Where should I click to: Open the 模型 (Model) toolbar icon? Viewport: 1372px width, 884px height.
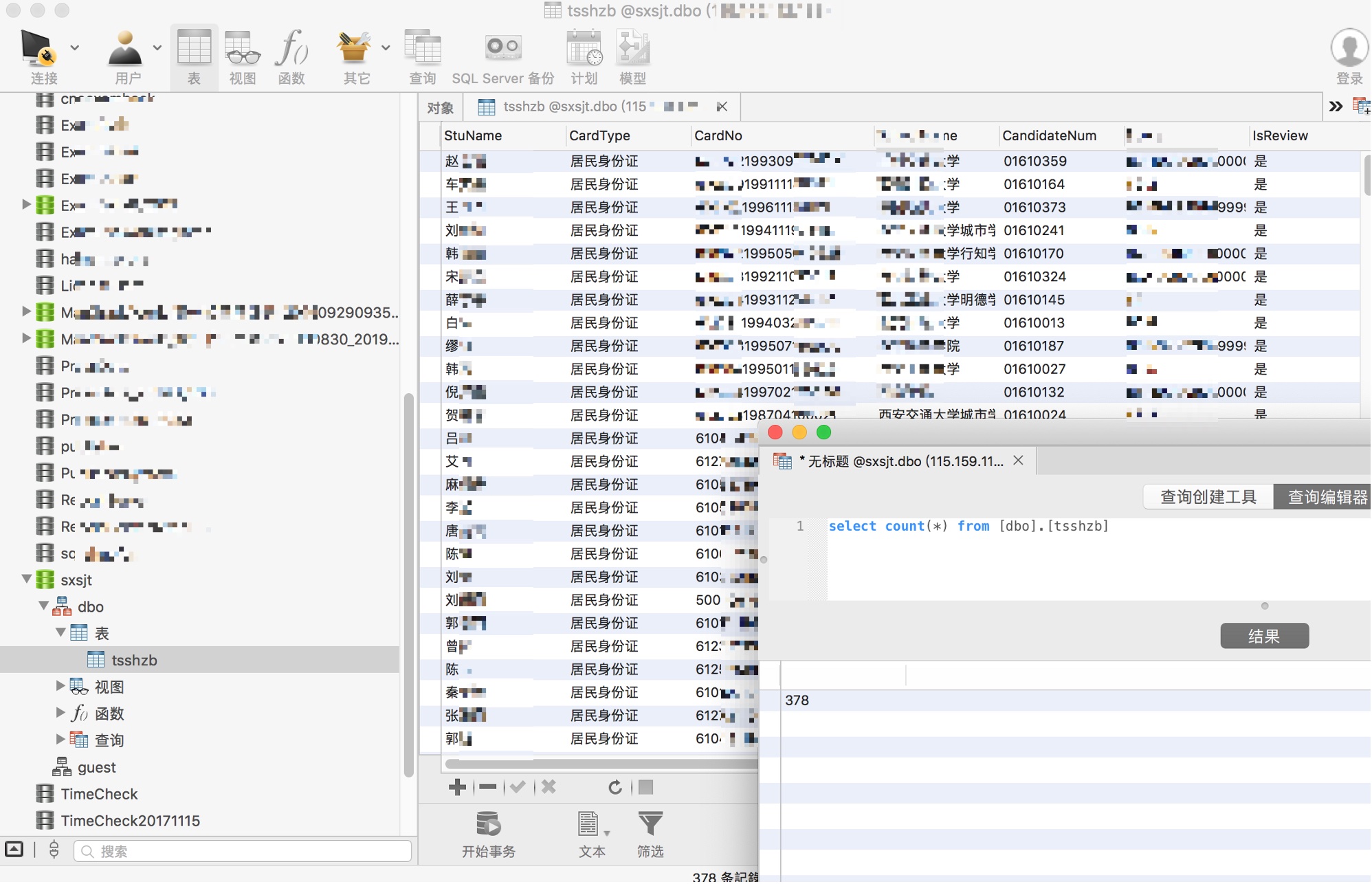click(x=633, y=48)
